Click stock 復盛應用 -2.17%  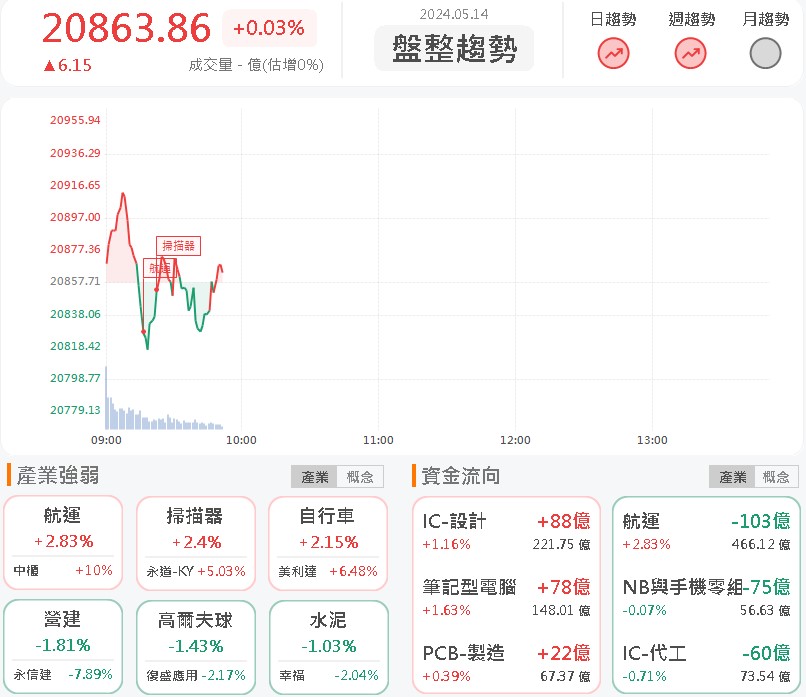(196, 675)
